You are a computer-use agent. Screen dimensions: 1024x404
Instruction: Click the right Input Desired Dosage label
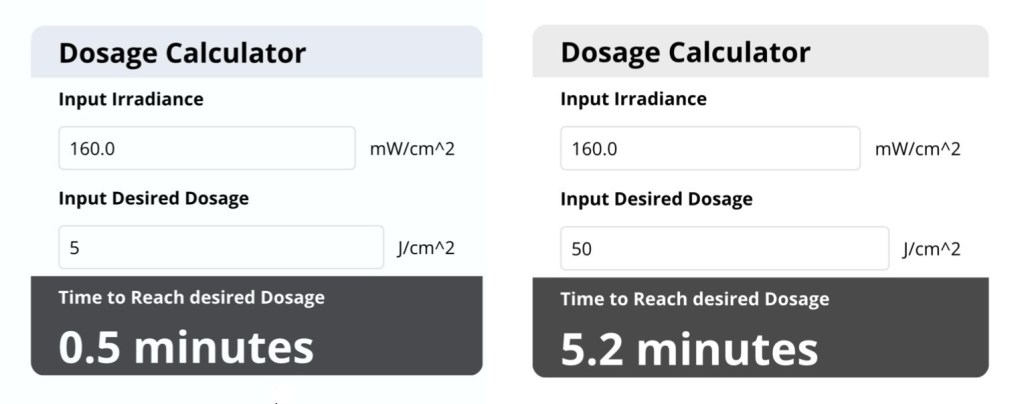pos(656,199)
